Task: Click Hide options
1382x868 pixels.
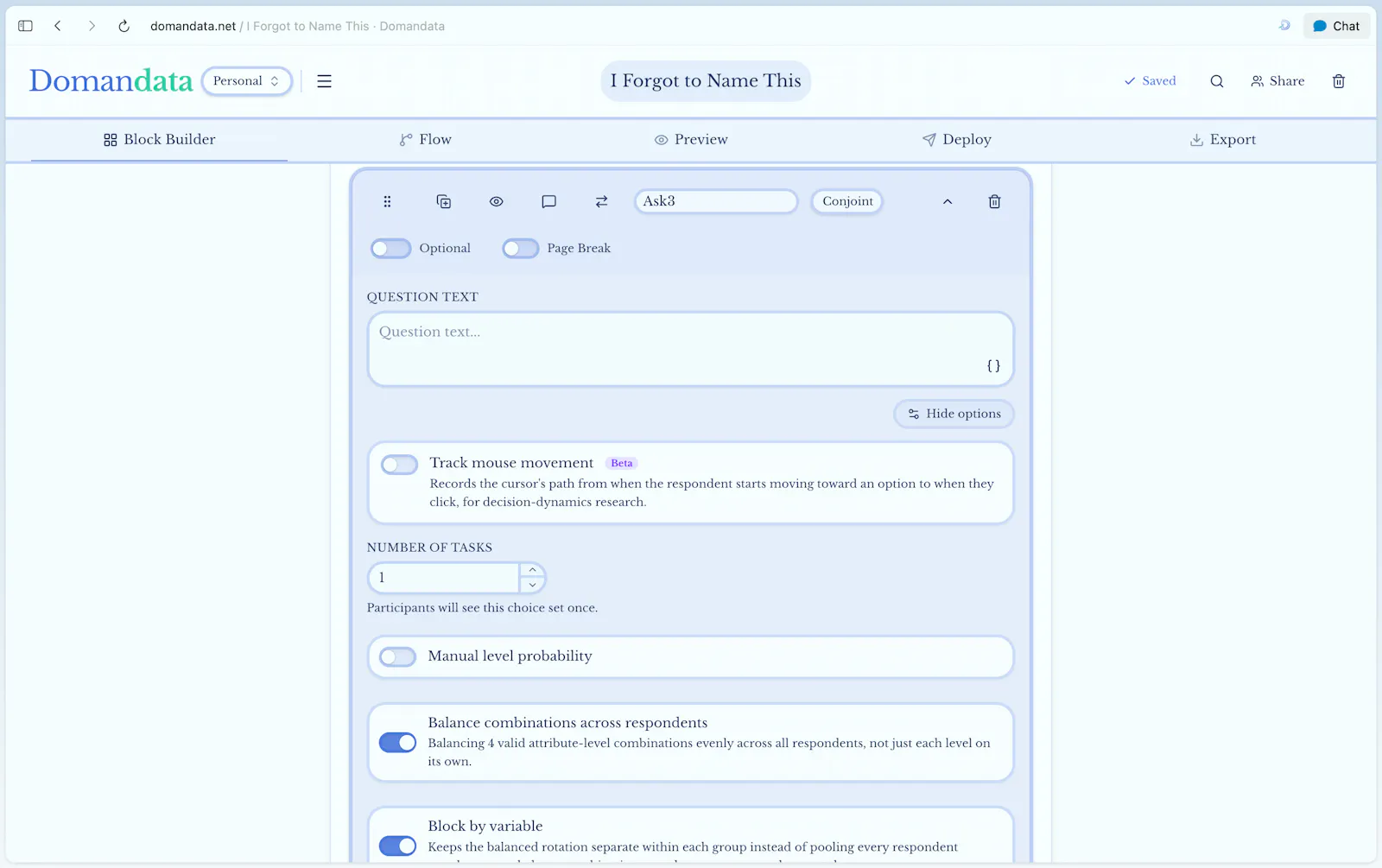Action: [x=954, y=414]
